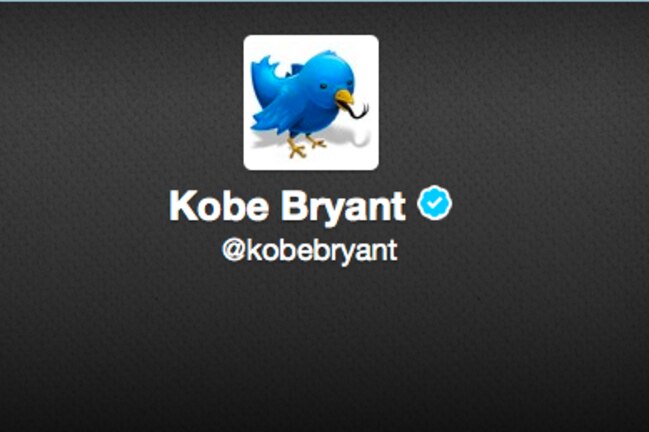Click the bird's blue wing

281,112
